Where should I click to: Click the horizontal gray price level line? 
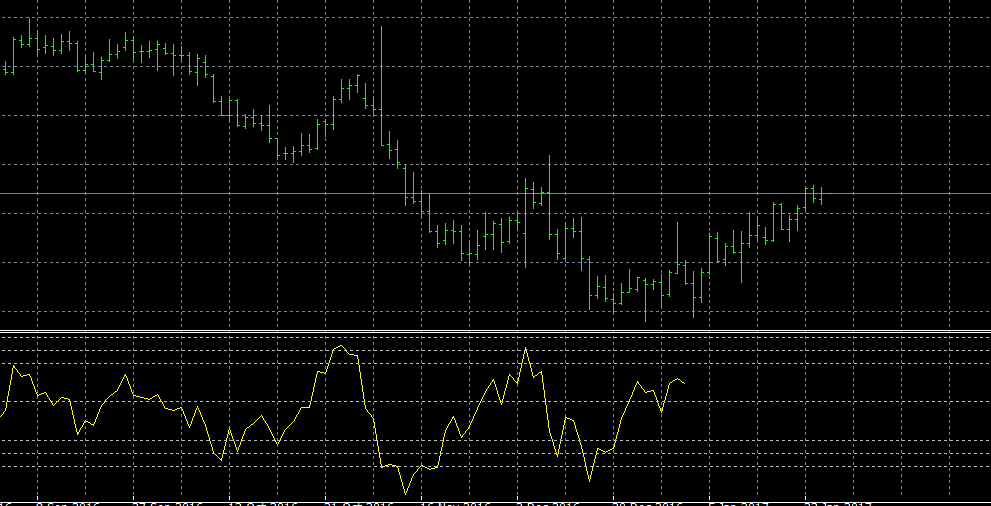pos(496,193)
